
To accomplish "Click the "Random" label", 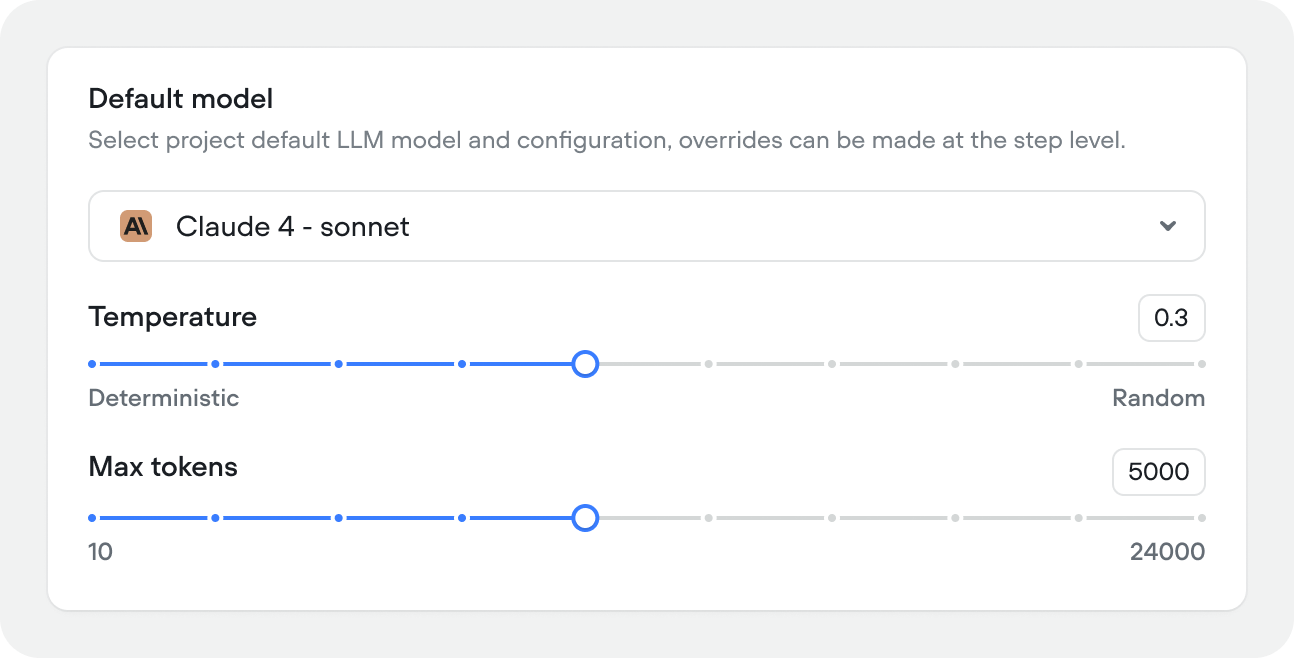I will click(1159, 398).
